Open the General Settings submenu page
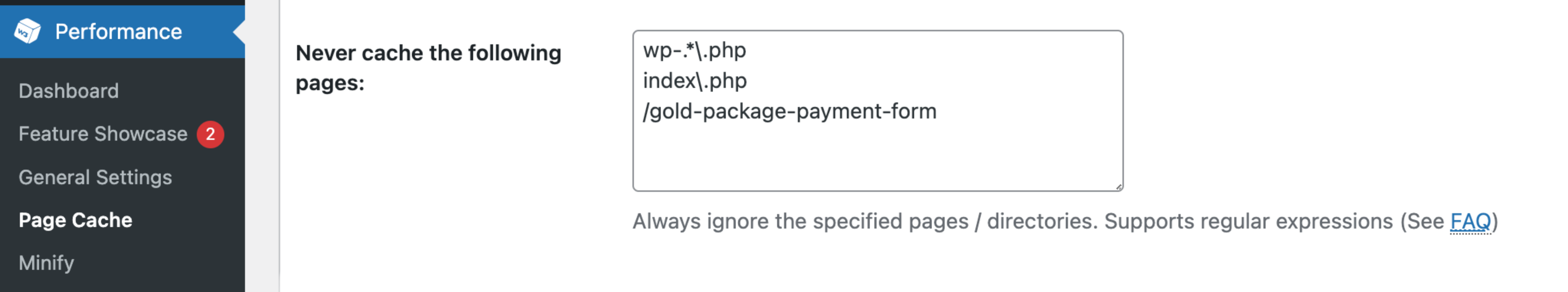This screenshot has height=292, width=1568. point(95,177)
